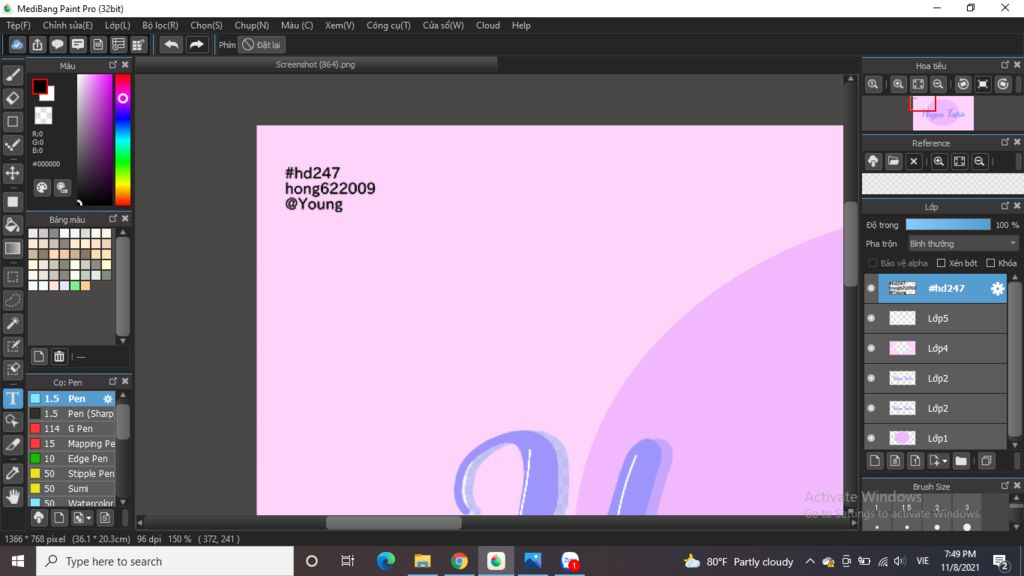Open the Chỉnh sửa(E) menu
Screen dimensions: 1024x576
[68, 25]
